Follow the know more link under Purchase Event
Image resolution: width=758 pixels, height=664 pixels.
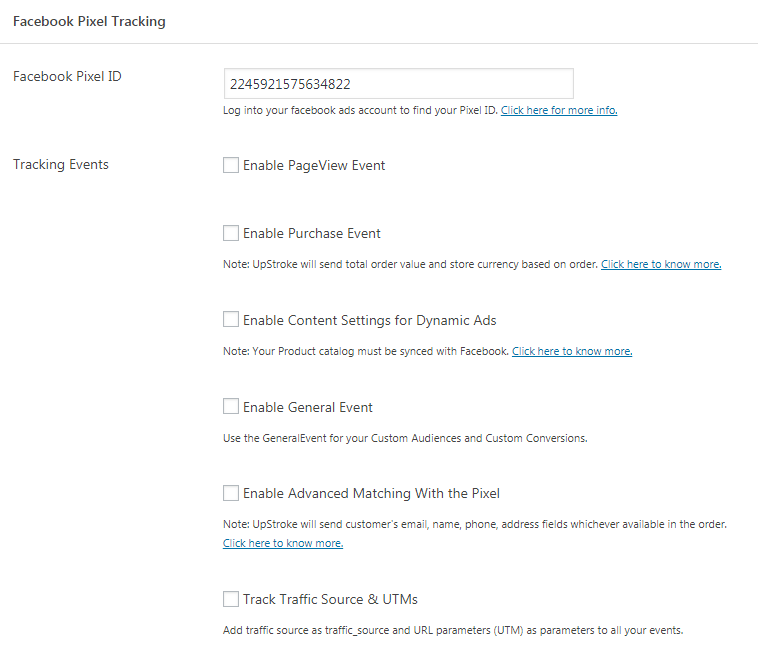click(661, 264)
